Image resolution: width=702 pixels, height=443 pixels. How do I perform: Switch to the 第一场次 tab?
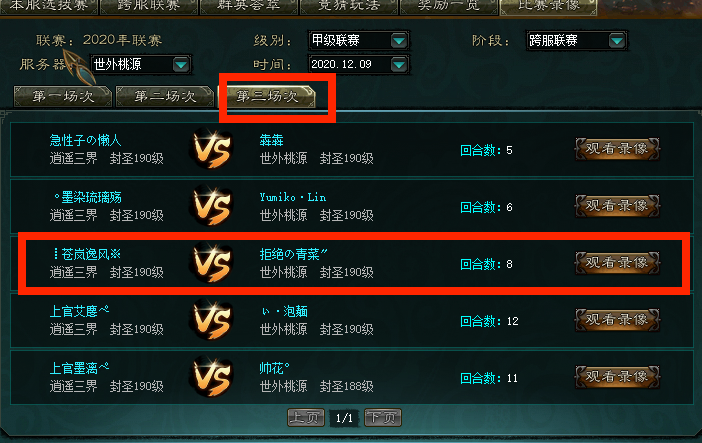click(63, 96)
